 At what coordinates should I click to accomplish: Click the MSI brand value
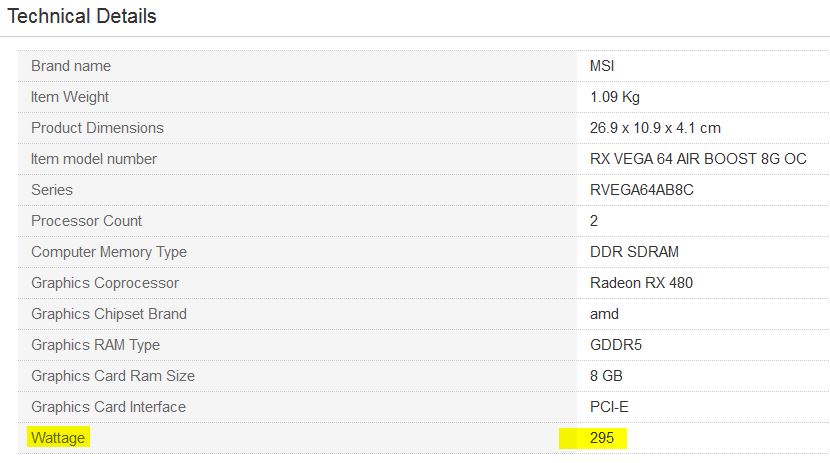pos(602,66)
